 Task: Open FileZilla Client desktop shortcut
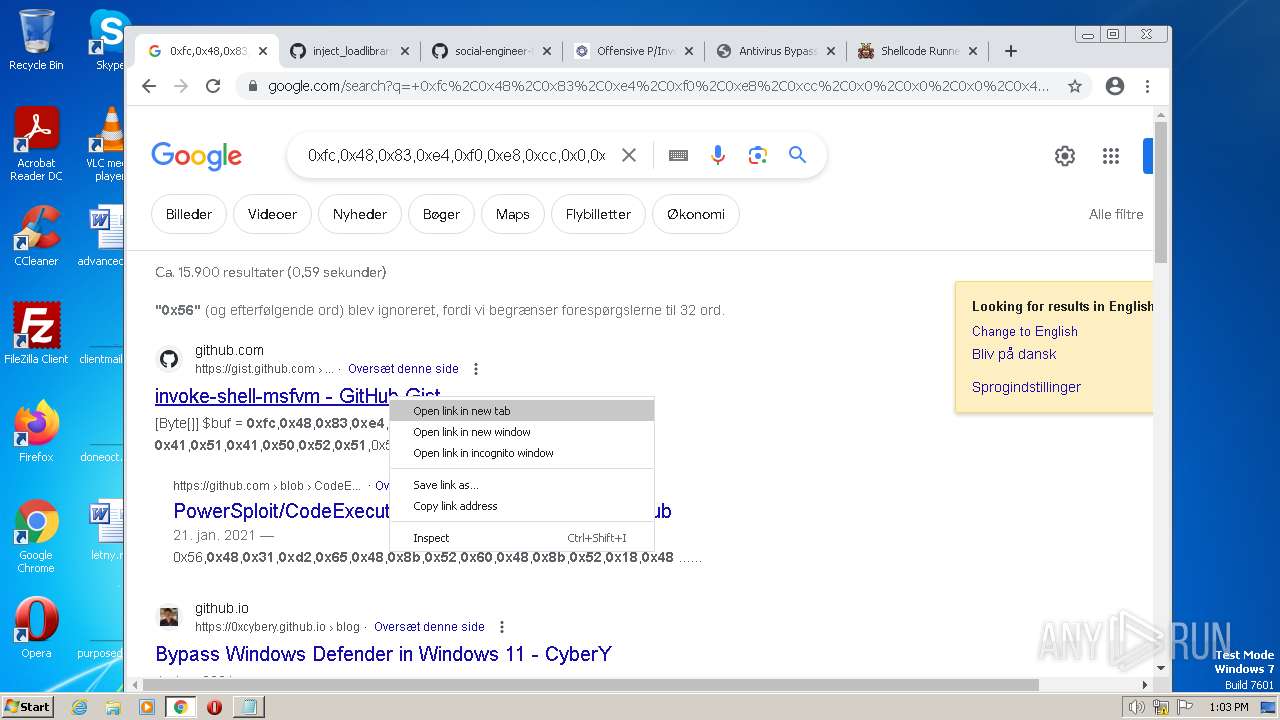[x=36, y=333]
